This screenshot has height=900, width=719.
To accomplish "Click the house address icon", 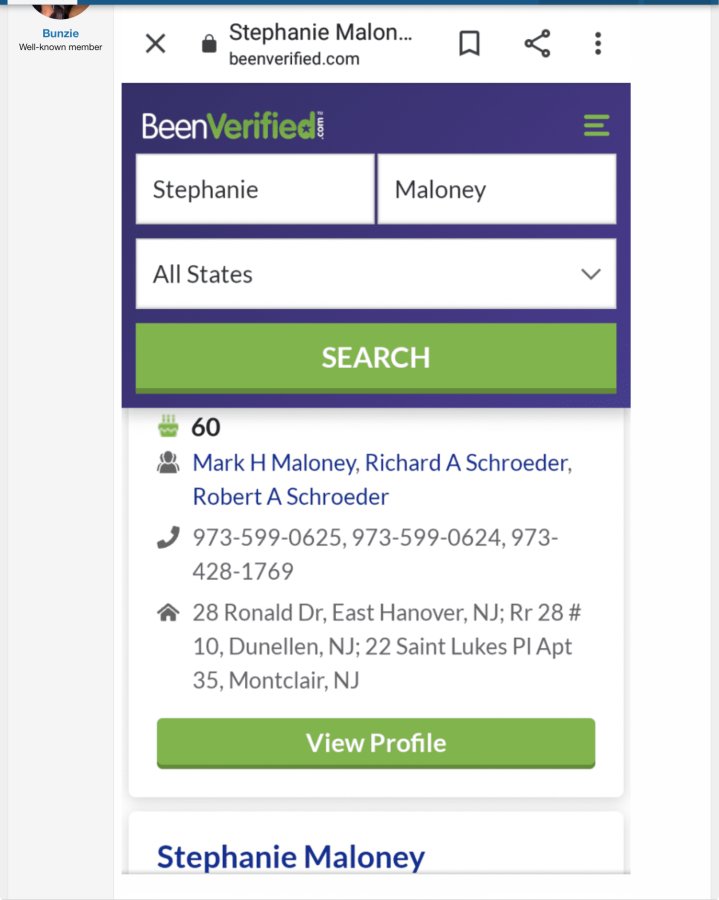I will click(x=168, y=613).
